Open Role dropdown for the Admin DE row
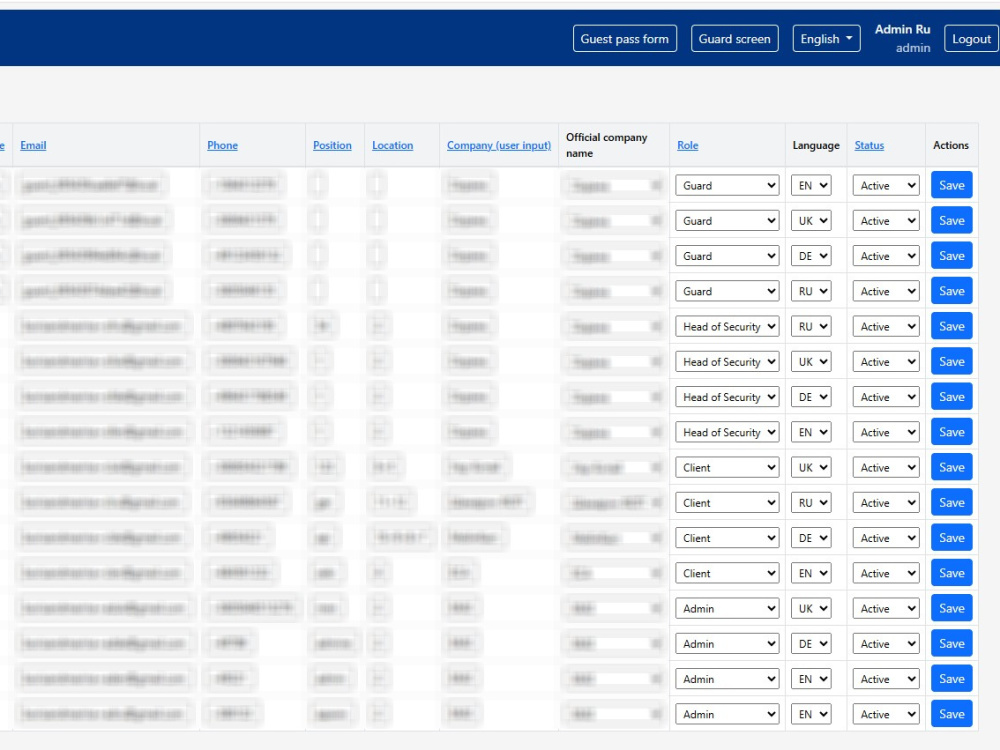 pyautogui.click(x=727, y=644)
